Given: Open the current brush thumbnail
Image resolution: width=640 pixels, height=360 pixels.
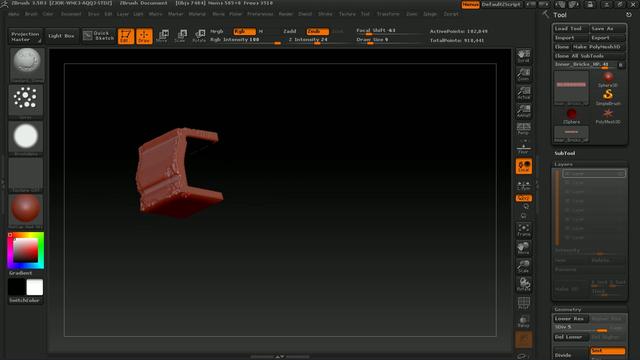Looking at the screenshot, I should [x=26, y=64].
